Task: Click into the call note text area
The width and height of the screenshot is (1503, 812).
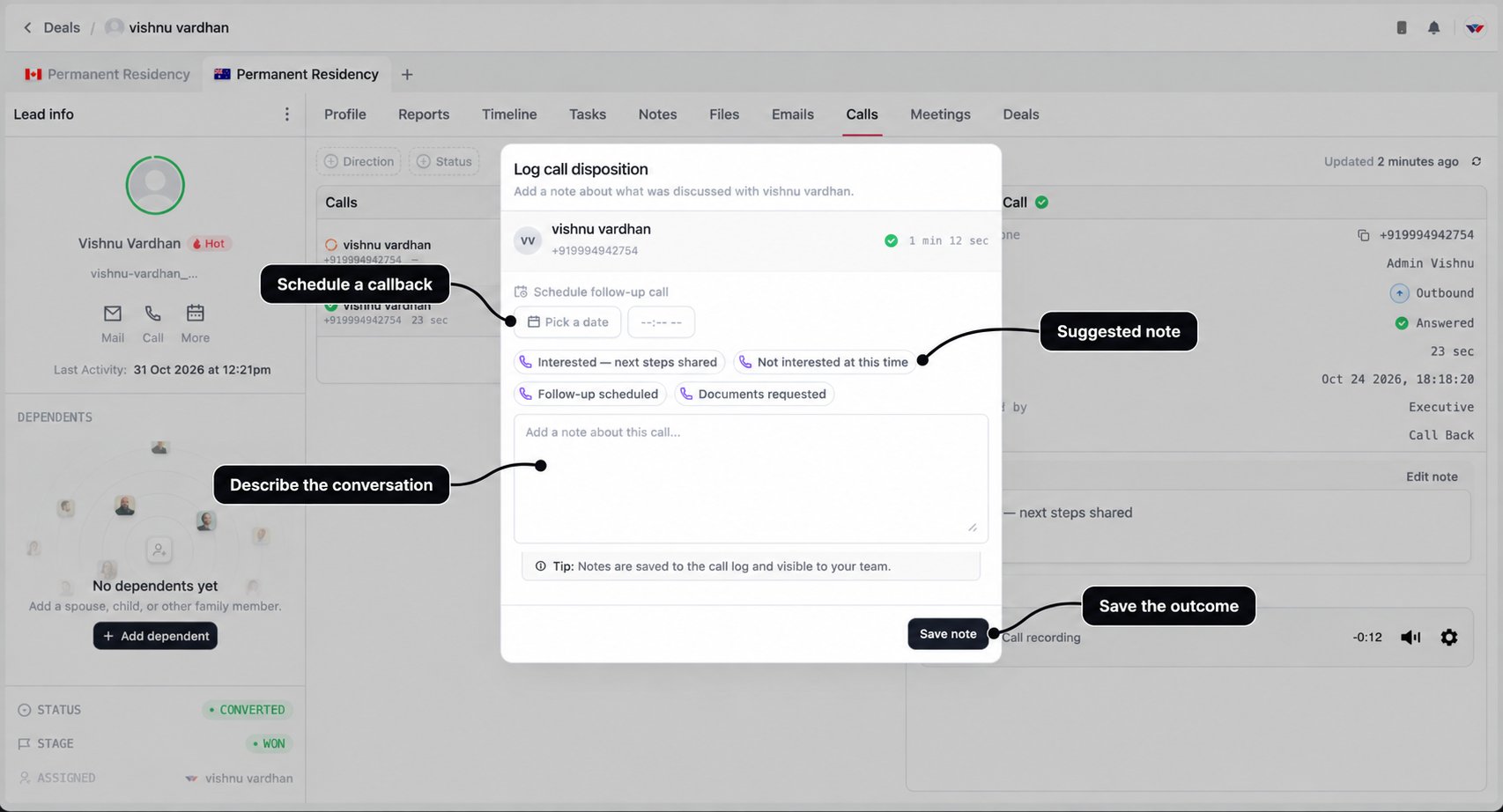Action: point(751,478)
